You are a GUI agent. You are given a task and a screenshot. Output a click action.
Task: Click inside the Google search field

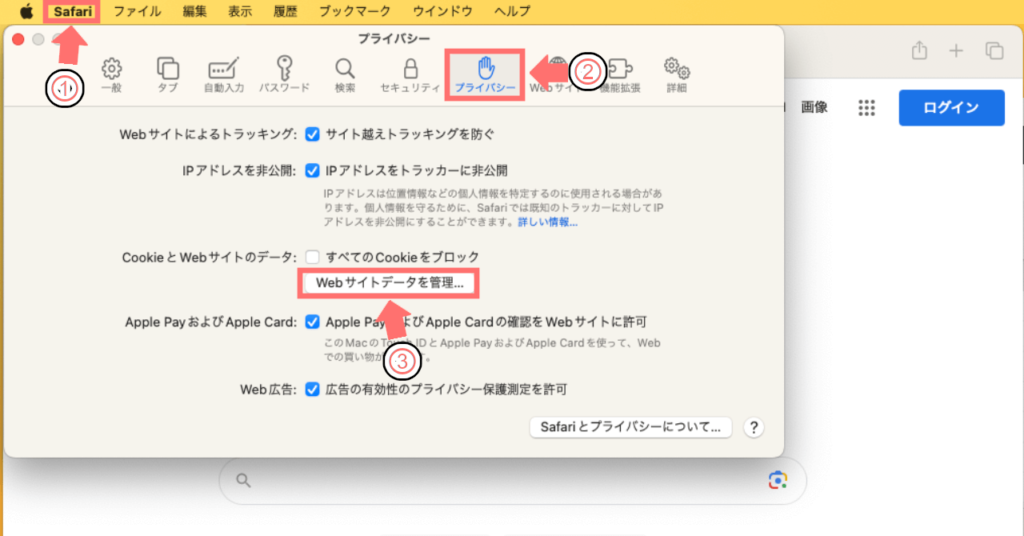513,481
